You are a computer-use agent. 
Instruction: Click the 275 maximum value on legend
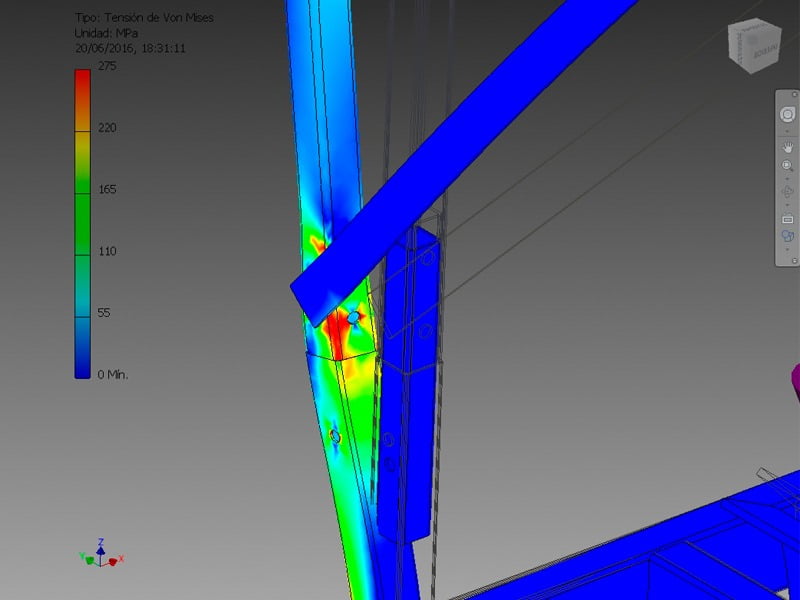tap(108, 67)
